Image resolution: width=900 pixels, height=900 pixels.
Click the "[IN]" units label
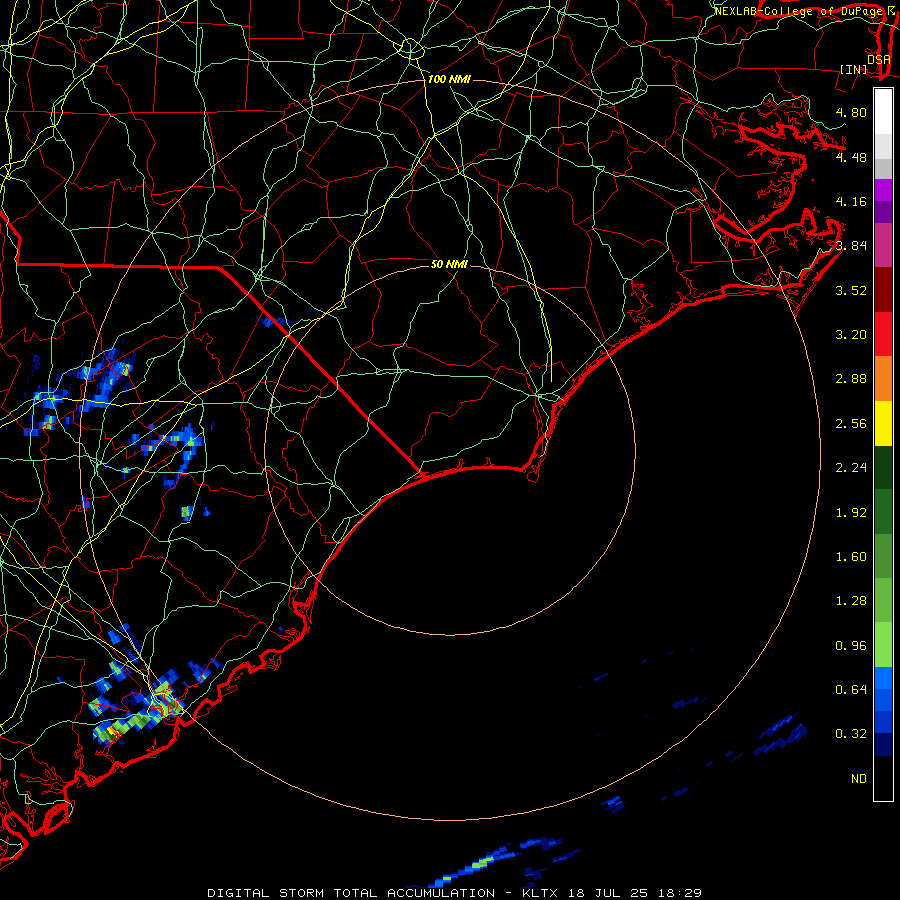(x=854, y=69)
